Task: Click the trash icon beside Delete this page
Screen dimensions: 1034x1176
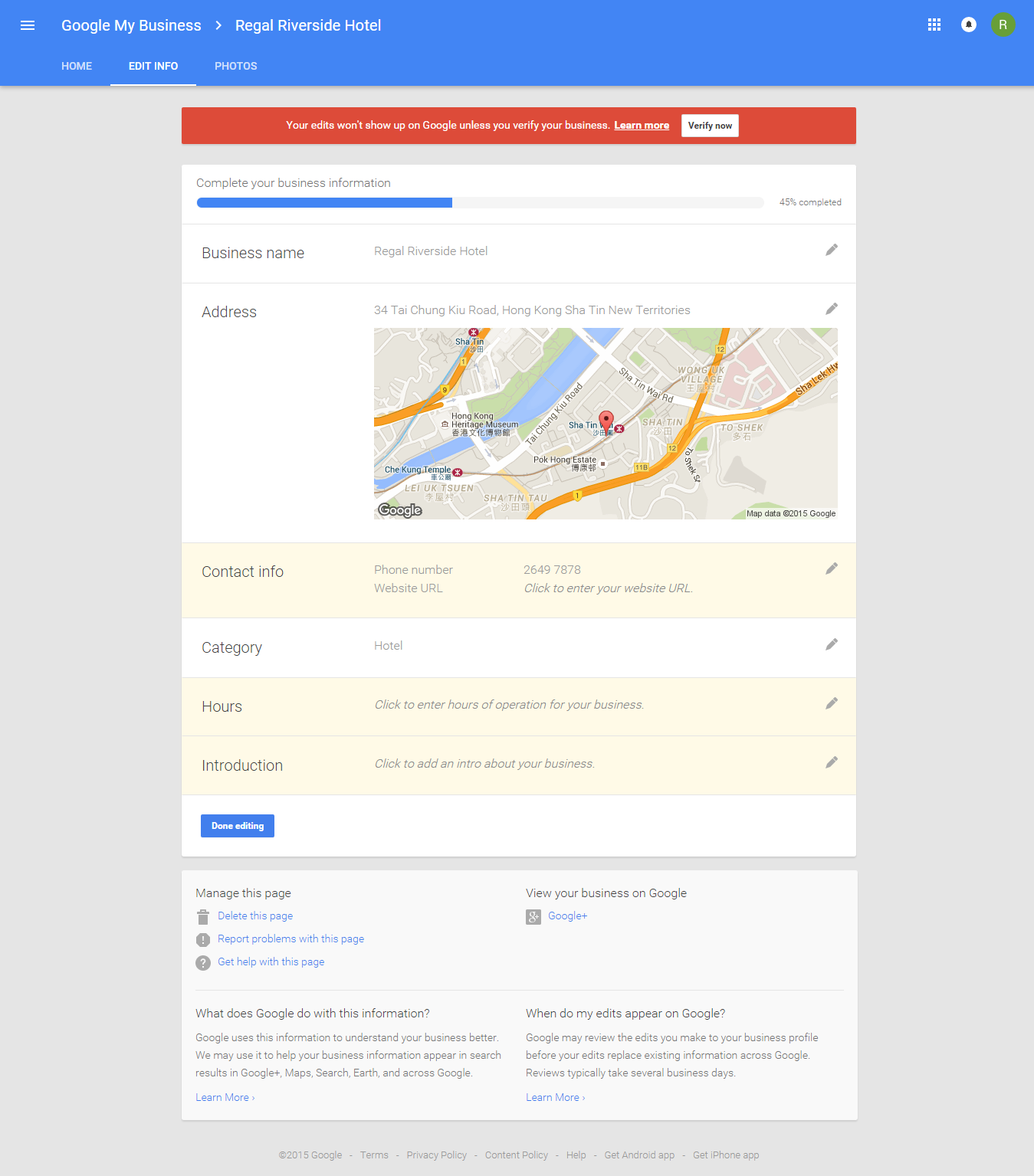Action: coord(203,917)
